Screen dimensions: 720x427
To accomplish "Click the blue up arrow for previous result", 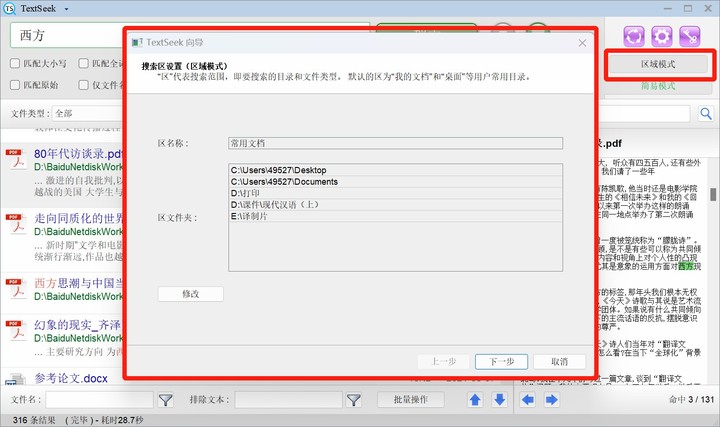I will tap(474, 400).
